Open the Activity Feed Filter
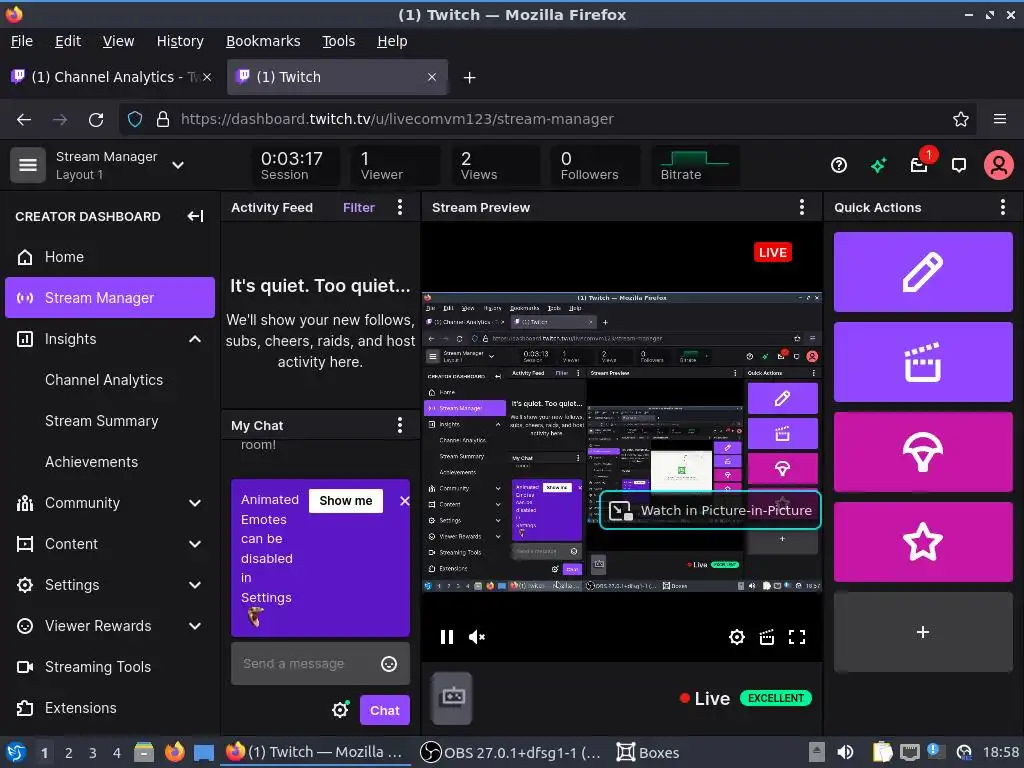 pos(359,208)
